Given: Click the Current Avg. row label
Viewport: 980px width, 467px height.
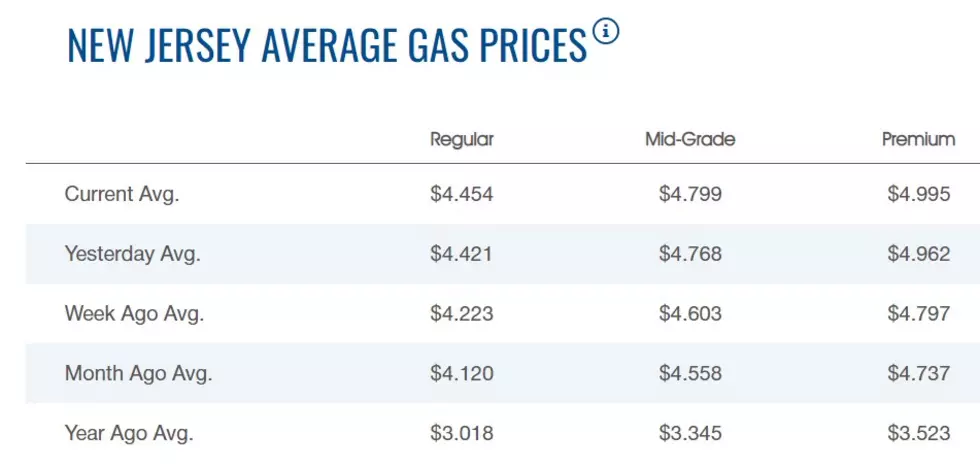Looking at the screenshot, I should click(x=122, y=194).
